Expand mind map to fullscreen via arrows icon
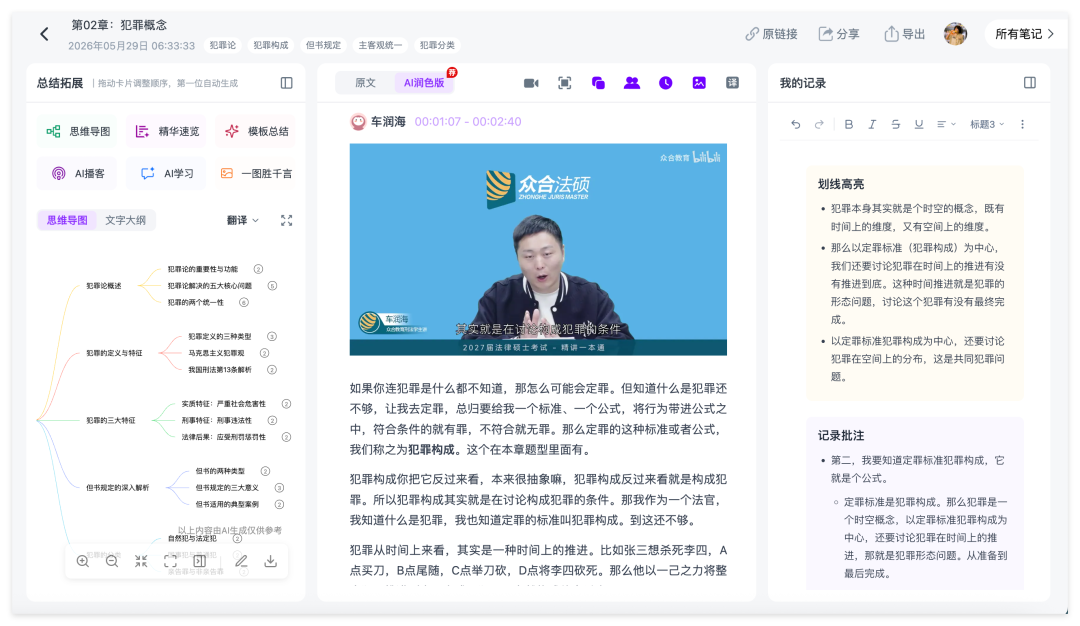Image resolution: width=1080 pixels, height=626 pixels. pyautogui.click(x=287, y=220)
